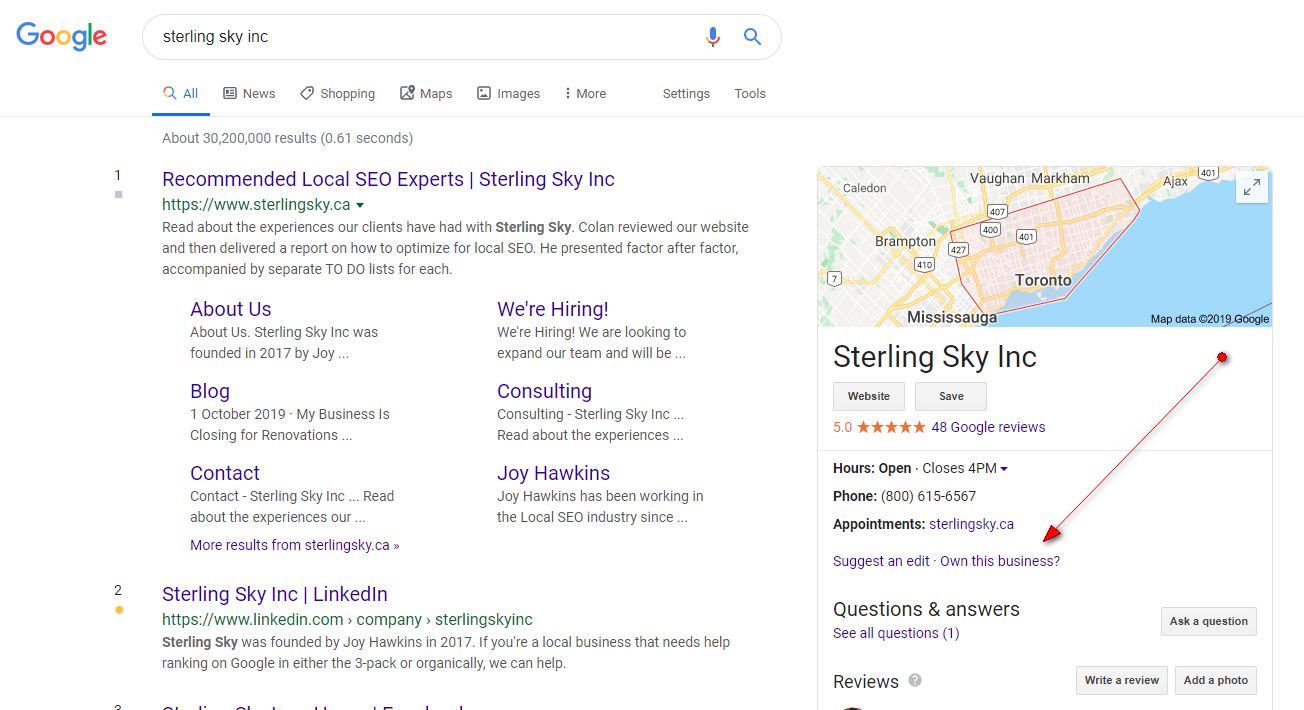
Task: Open search Tools
Action: [750, 94]
